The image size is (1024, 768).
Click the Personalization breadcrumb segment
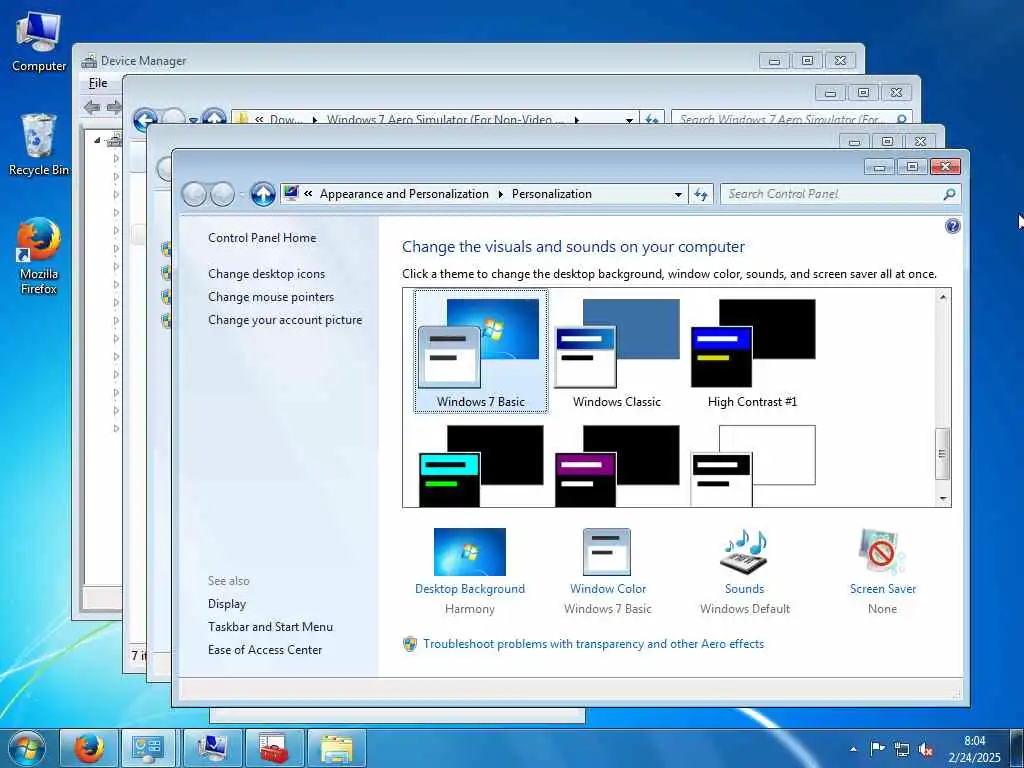551,194
